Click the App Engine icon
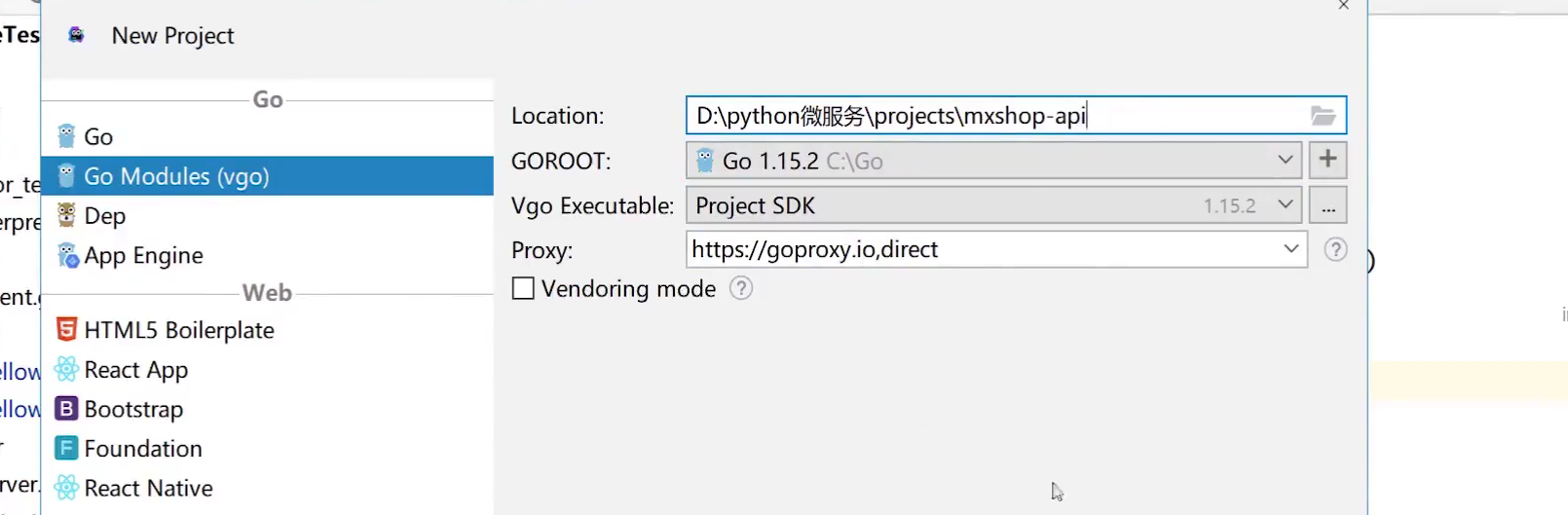The image size is (1568, 515). tap(67, 255)
